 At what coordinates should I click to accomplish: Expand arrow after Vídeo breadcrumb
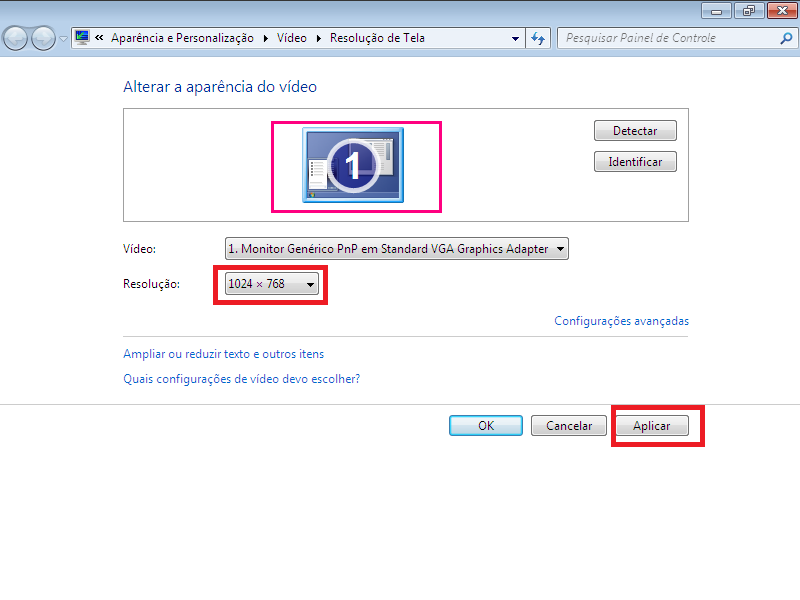(319, 38)
